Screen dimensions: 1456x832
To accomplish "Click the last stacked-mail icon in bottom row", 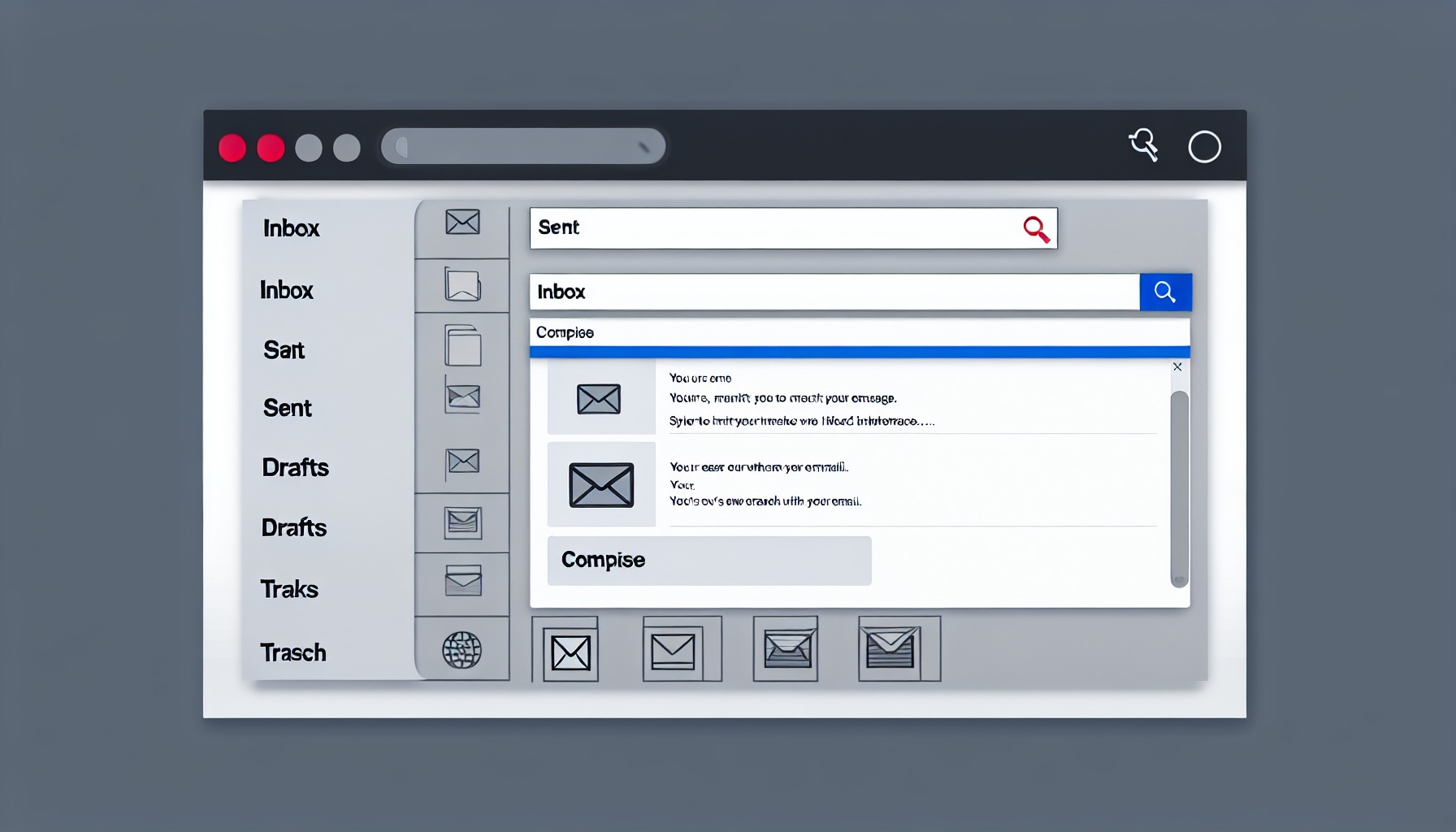I will [x=890, y=649].
